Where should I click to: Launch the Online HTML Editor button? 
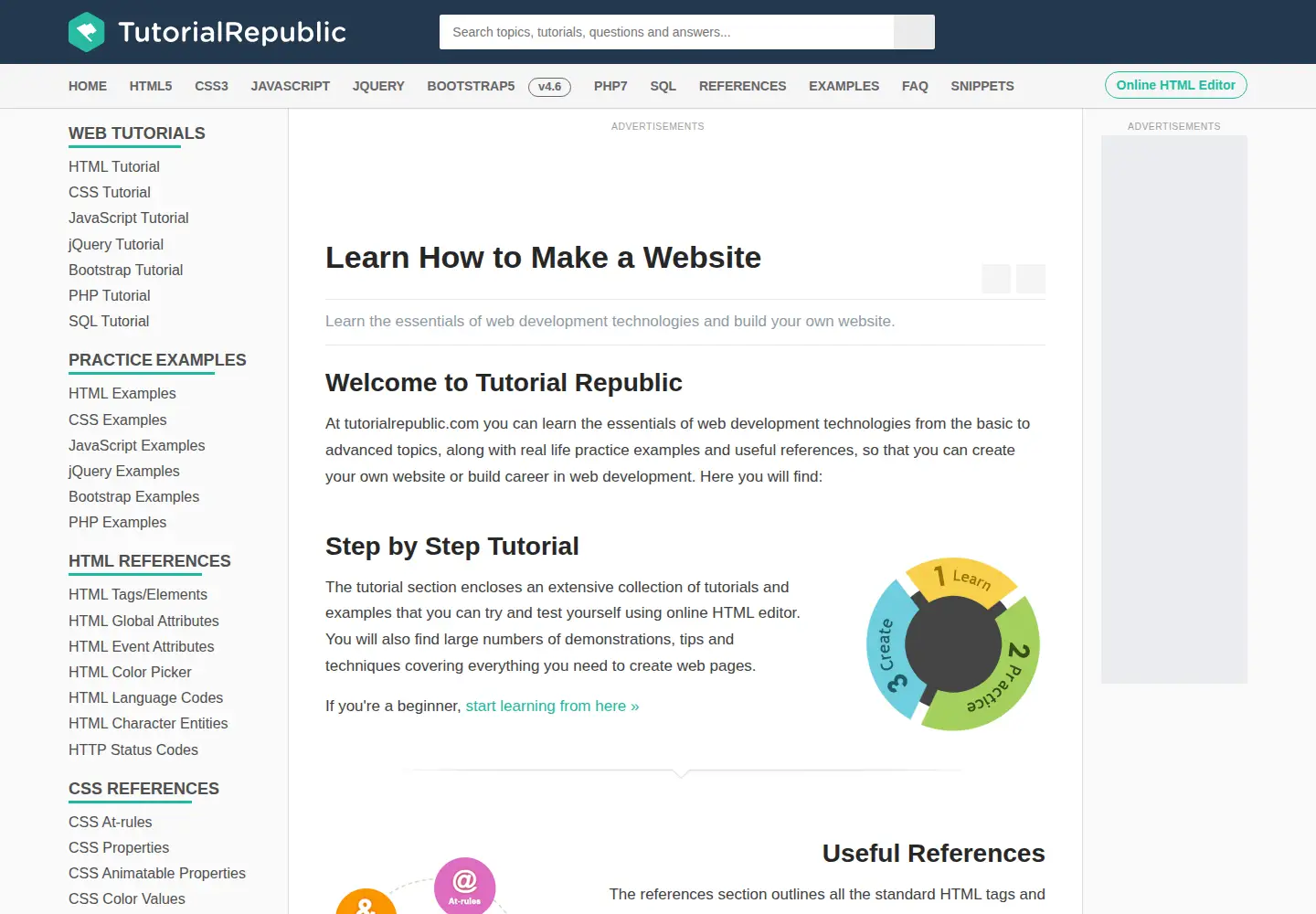coord(1175,85)
